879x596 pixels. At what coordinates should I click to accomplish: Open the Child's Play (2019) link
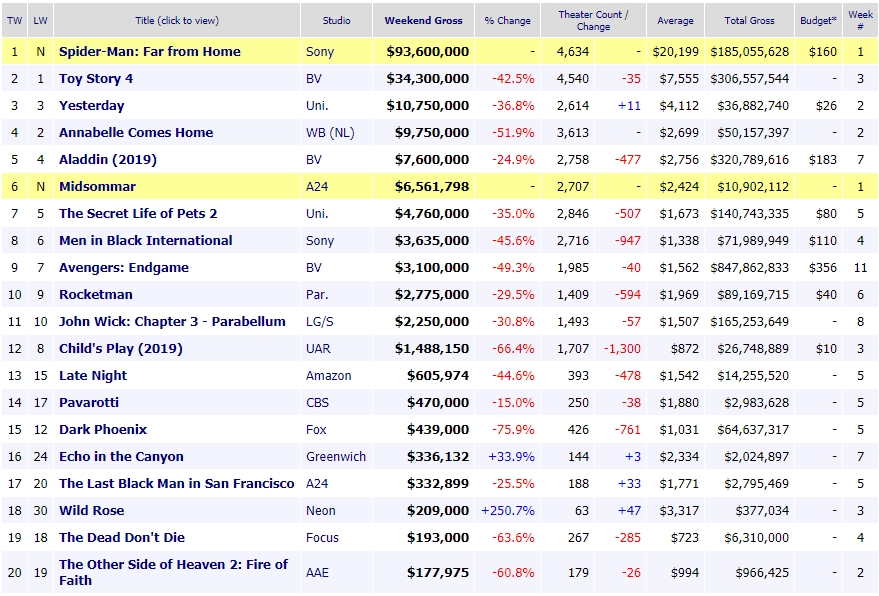click(121, 348)
